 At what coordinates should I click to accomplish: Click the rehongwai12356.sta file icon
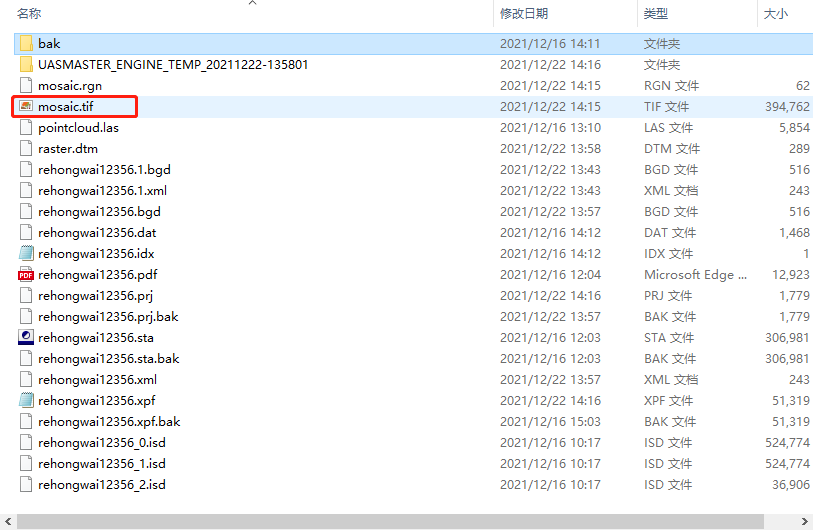click(26, 338)
